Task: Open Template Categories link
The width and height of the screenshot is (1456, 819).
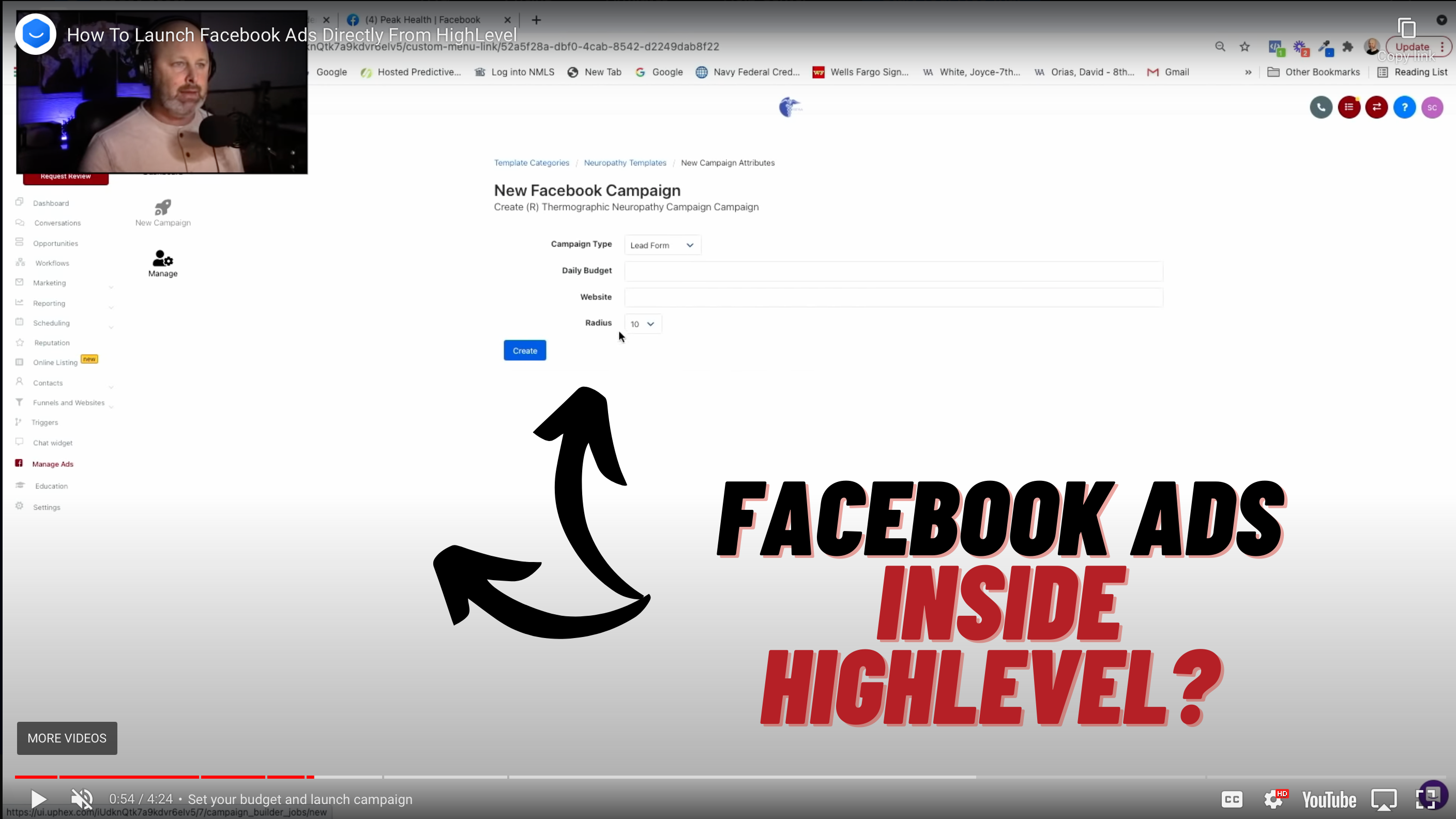Action: [x=530, y=163]
